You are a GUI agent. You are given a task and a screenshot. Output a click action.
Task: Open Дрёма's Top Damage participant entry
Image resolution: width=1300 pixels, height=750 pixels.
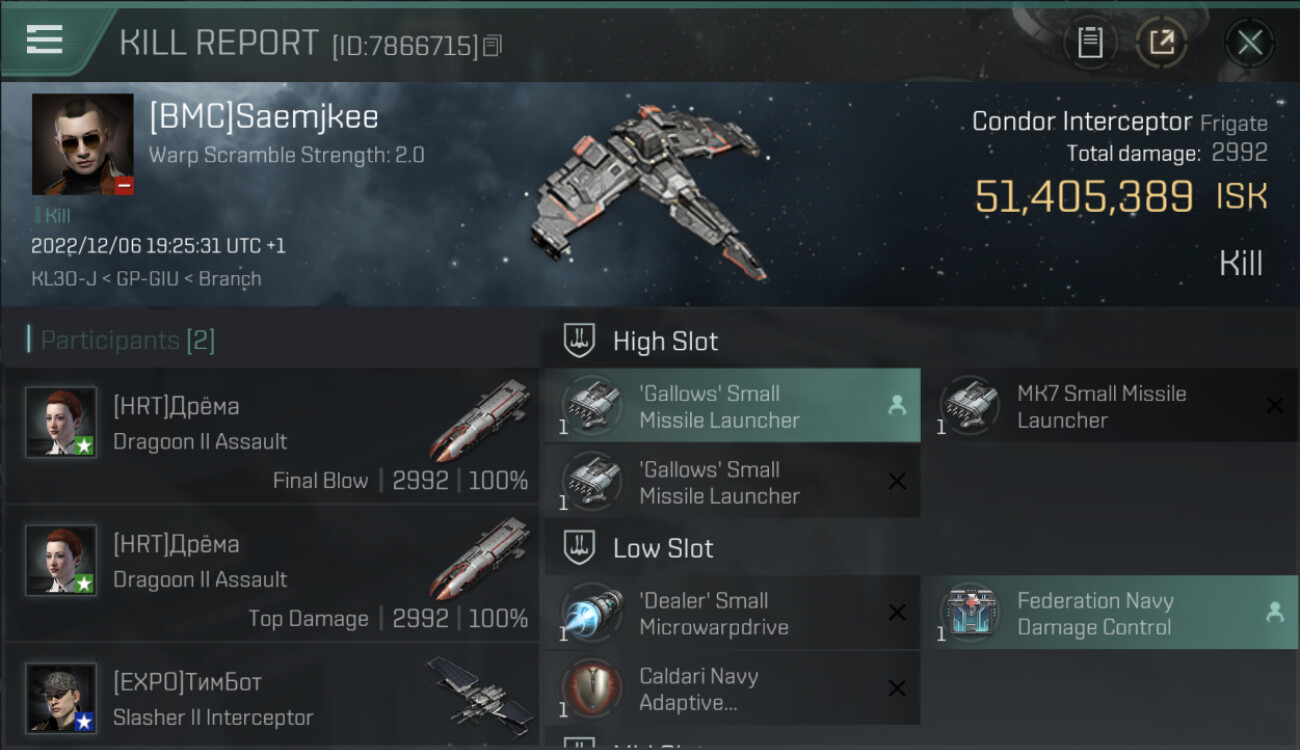tap(272, 573)
